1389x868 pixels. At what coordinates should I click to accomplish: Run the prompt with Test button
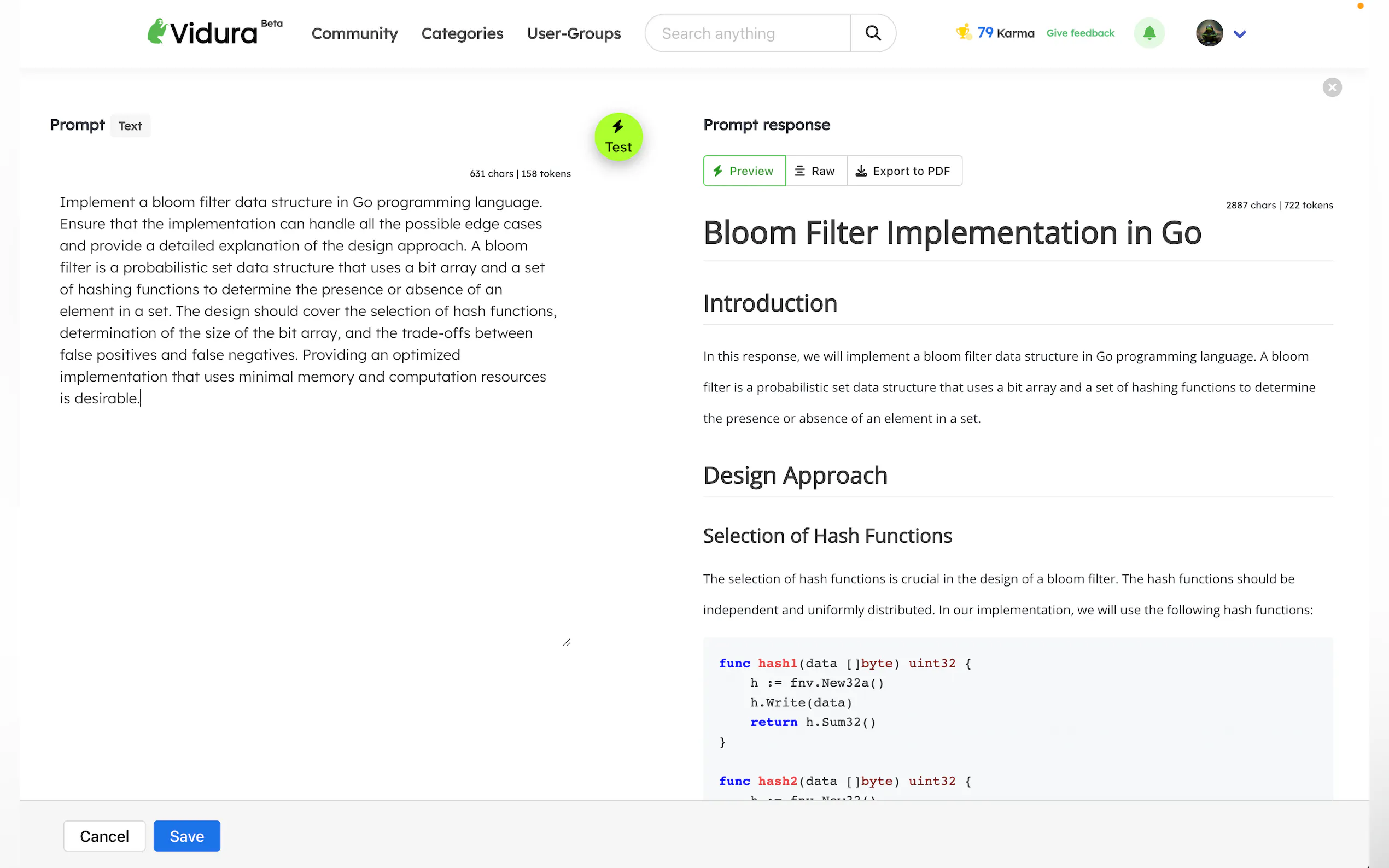[618, 137]
